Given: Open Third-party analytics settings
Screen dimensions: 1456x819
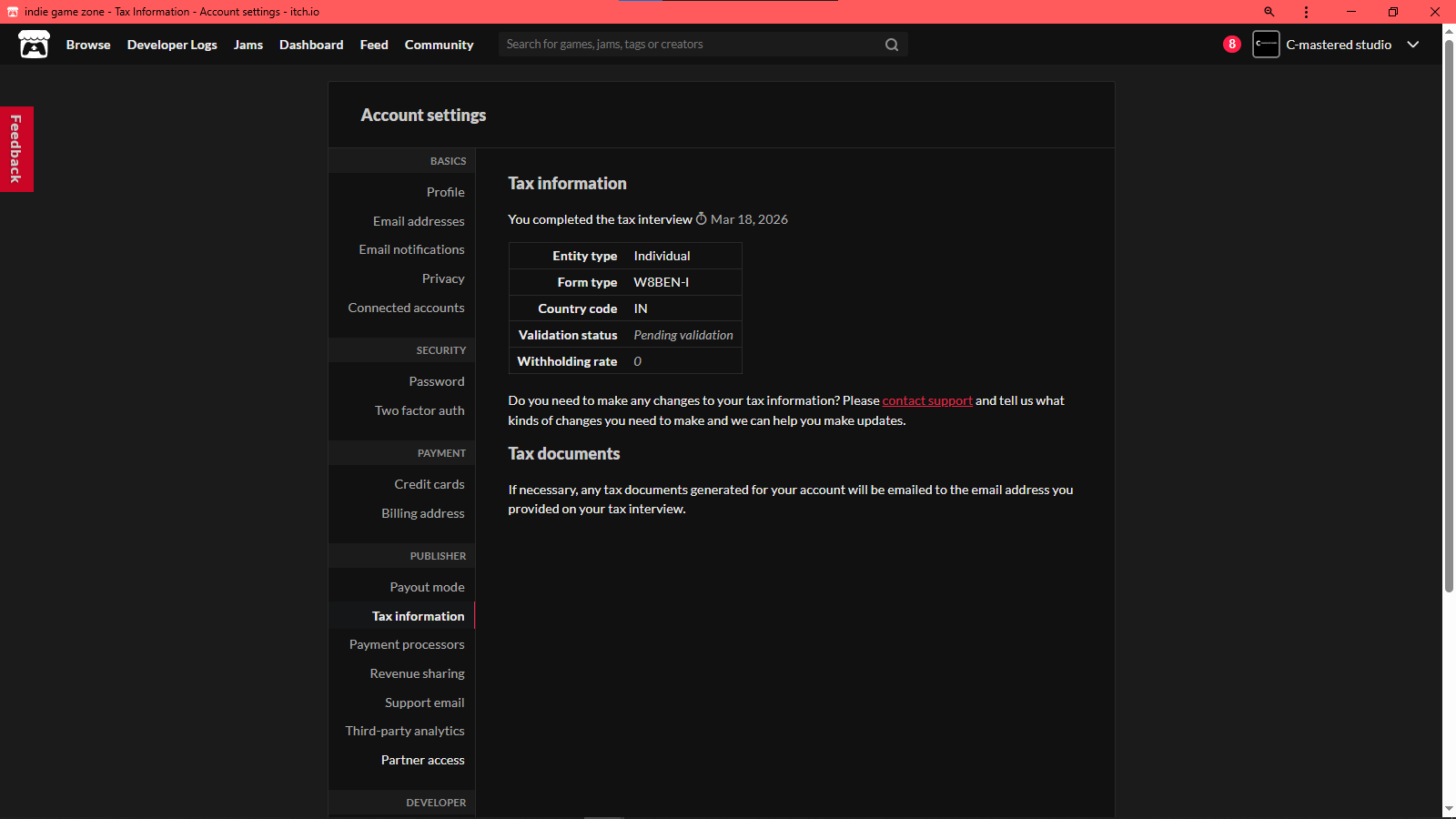Looking at the screenshot, I should (x=405, y=731).
